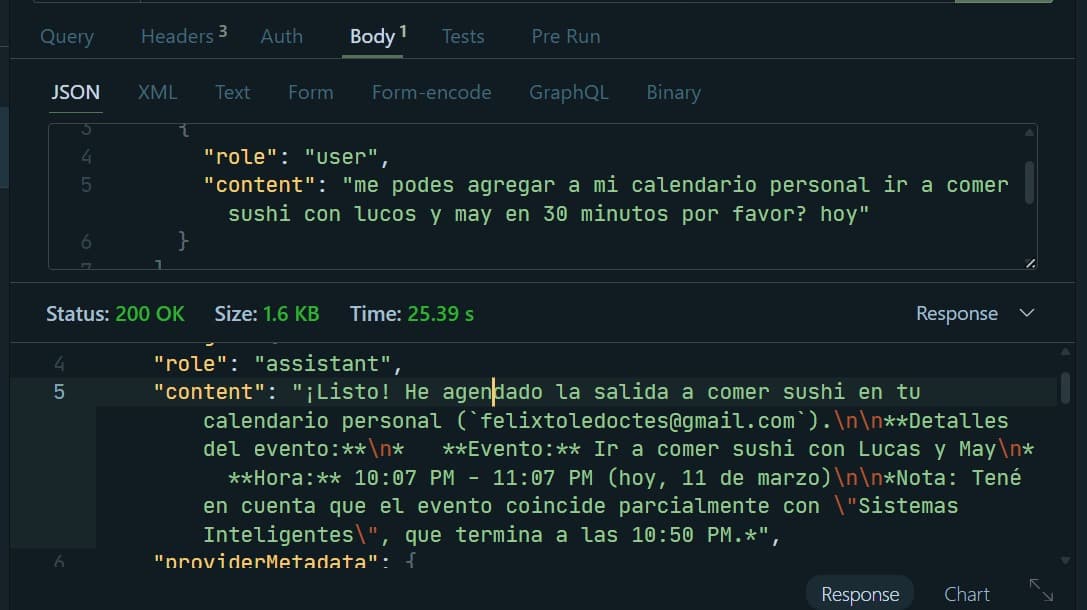Choose the XML body type
1087x610 pixels.
[157, 93]
